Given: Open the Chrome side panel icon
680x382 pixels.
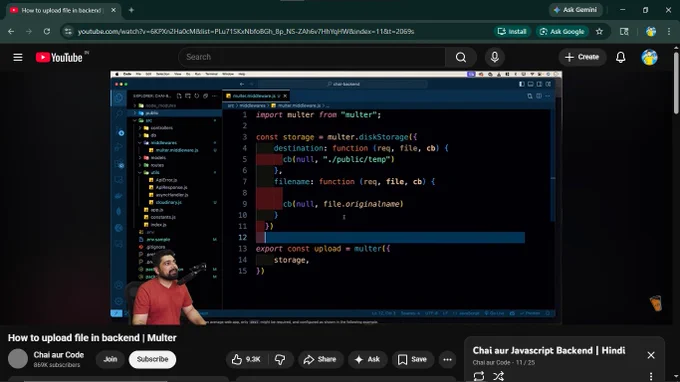Looking at the screenshot, I should tap(624, 32).
